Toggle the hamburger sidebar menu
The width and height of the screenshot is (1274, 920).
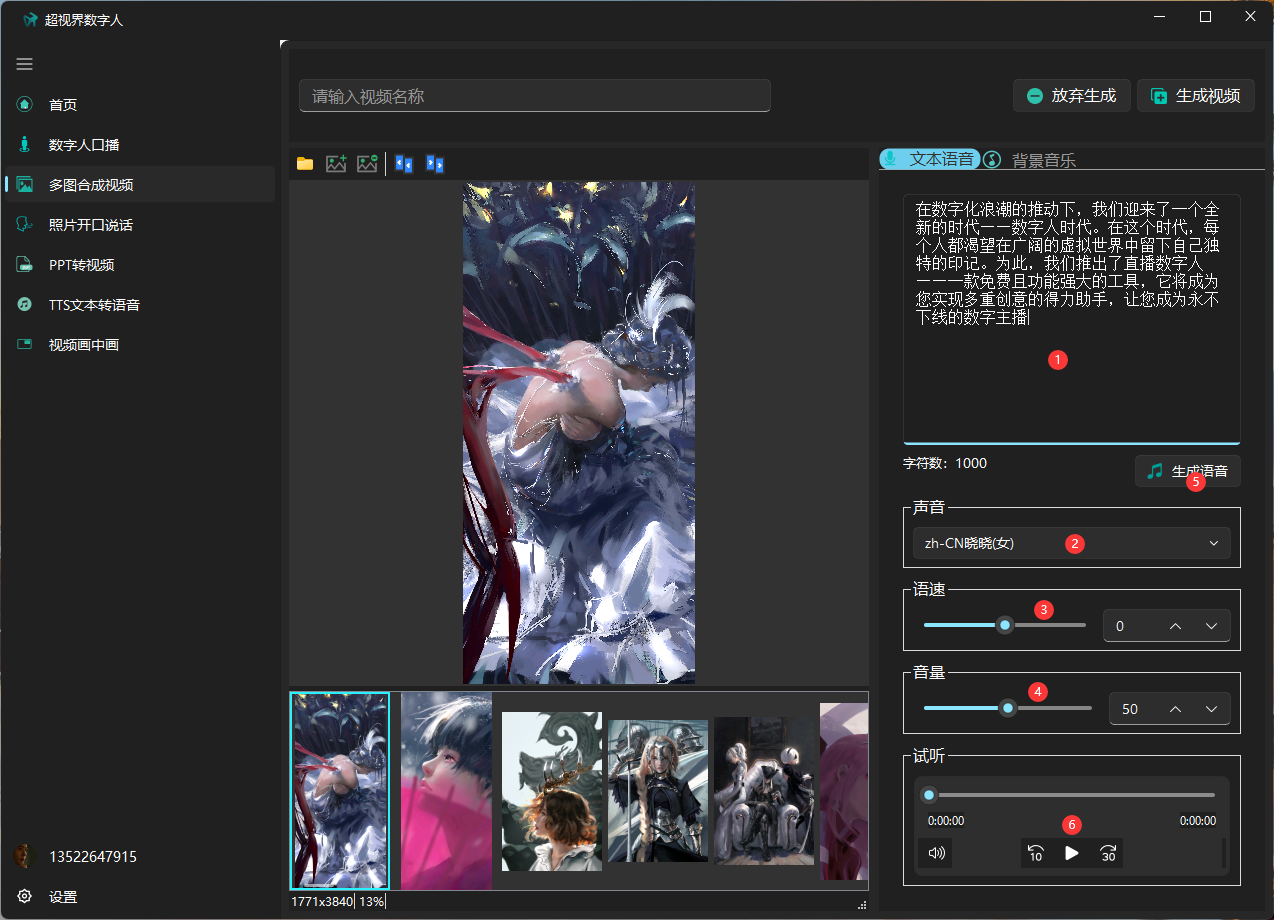pyautogui.click(x=25, y=64)
